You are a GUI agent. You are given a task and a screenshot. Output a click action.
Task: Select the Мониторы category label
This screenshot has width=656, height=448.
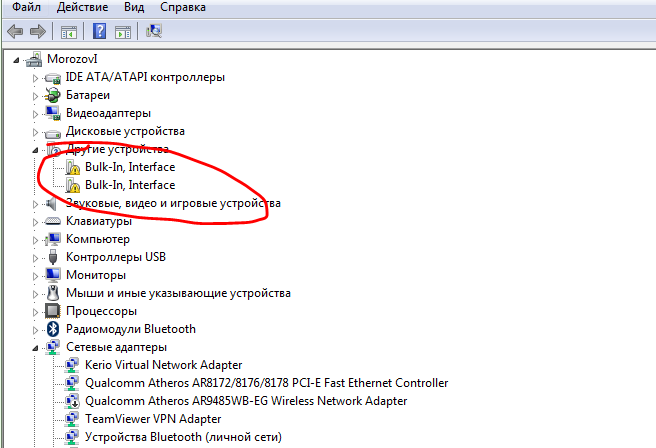click(x=96, y=275)
